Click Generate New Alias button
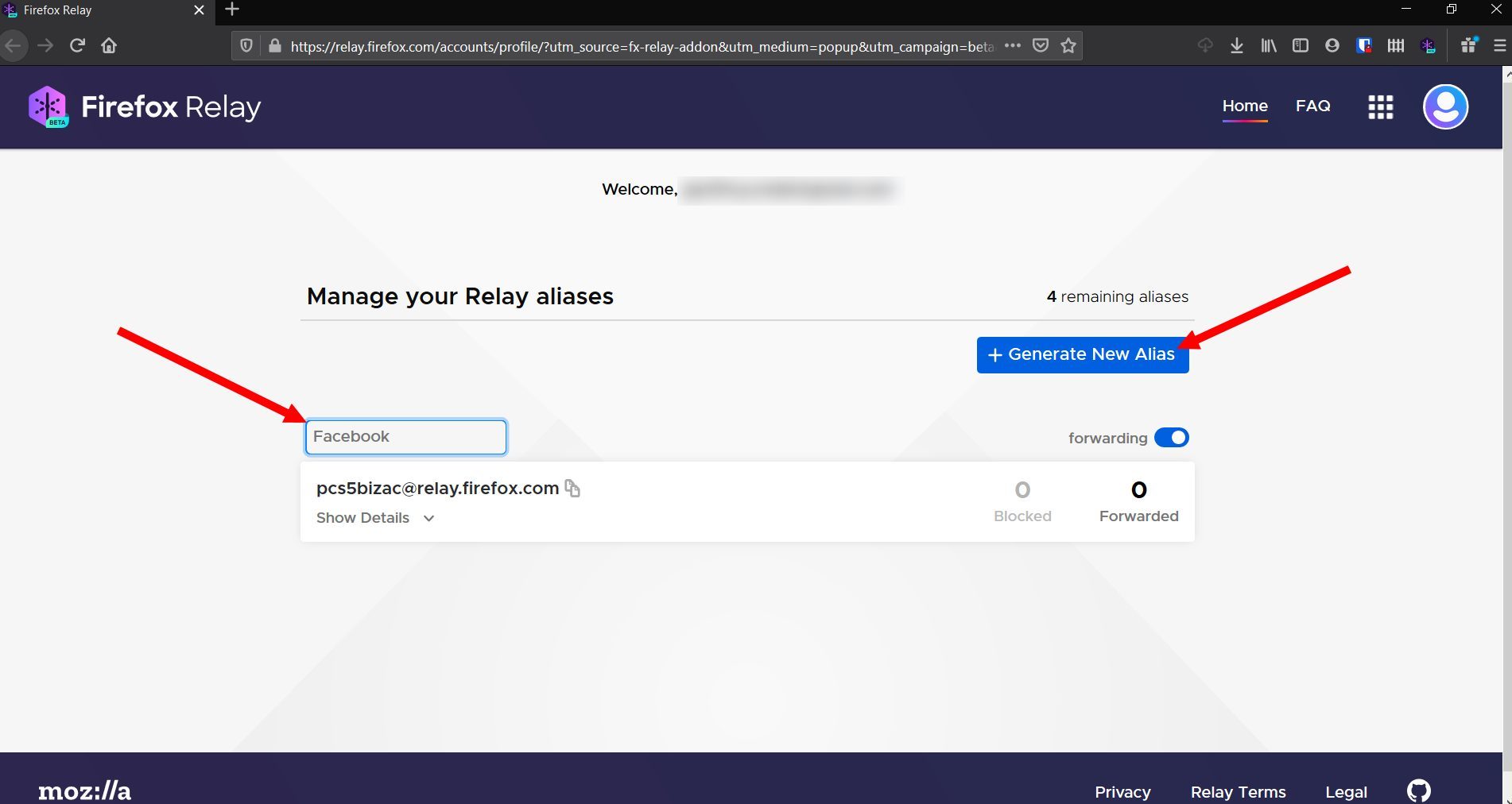This screenshot has height=804, width=1512. point(1083,354)
